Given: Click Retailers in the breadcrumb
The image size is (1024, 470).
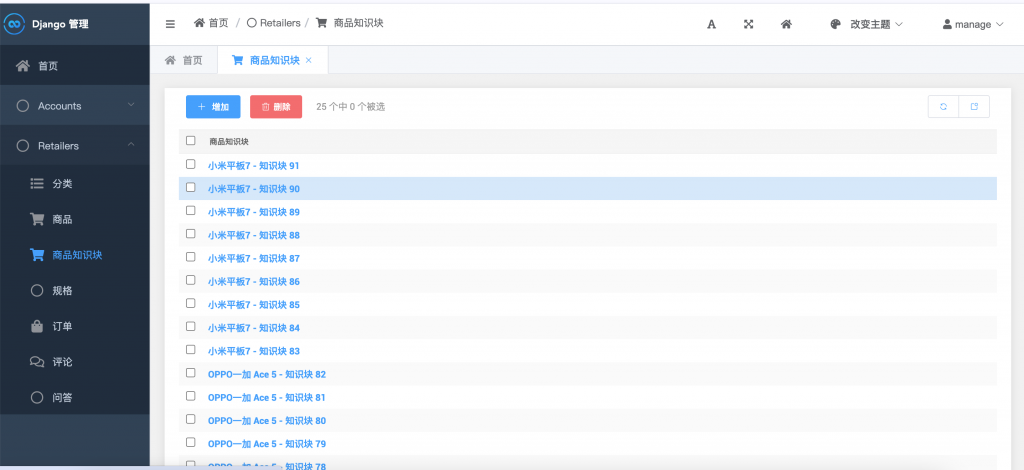Looking at the screenshot, I should [x=280, y=23].
